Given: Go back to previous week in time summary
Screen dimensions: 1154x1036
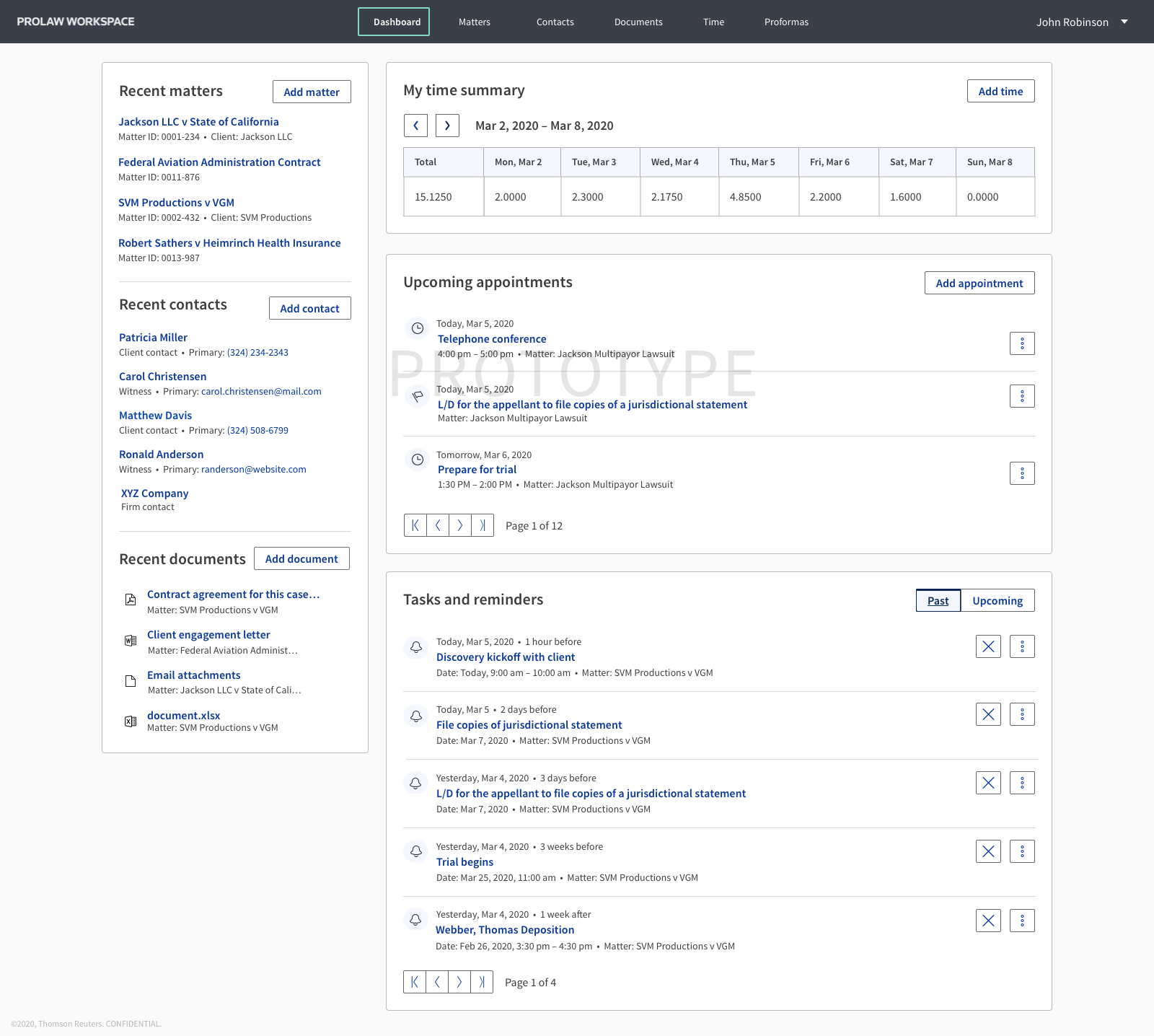Looking at the screenshot, I should [415, 125].
